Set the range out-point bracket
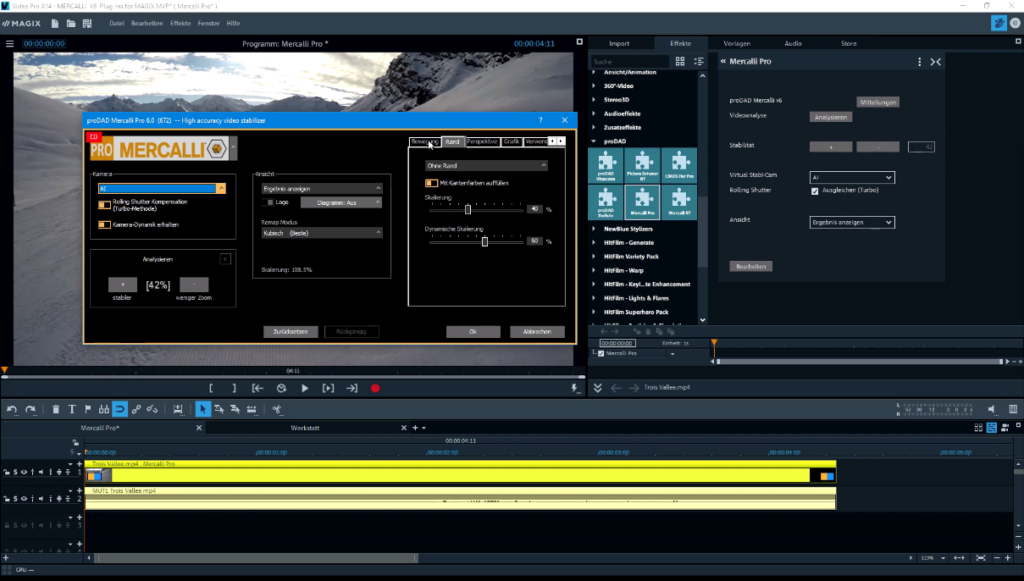The image size is (1024, 581). coord(234,388)
